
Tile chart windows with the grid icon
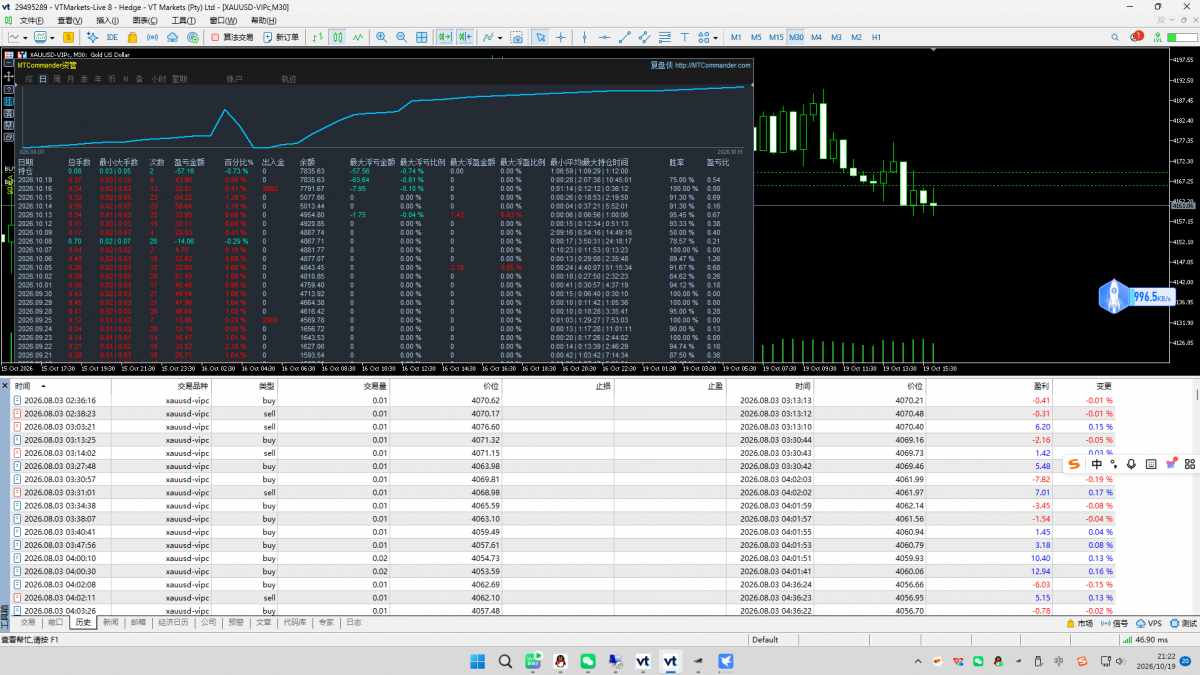coord(421,37)
